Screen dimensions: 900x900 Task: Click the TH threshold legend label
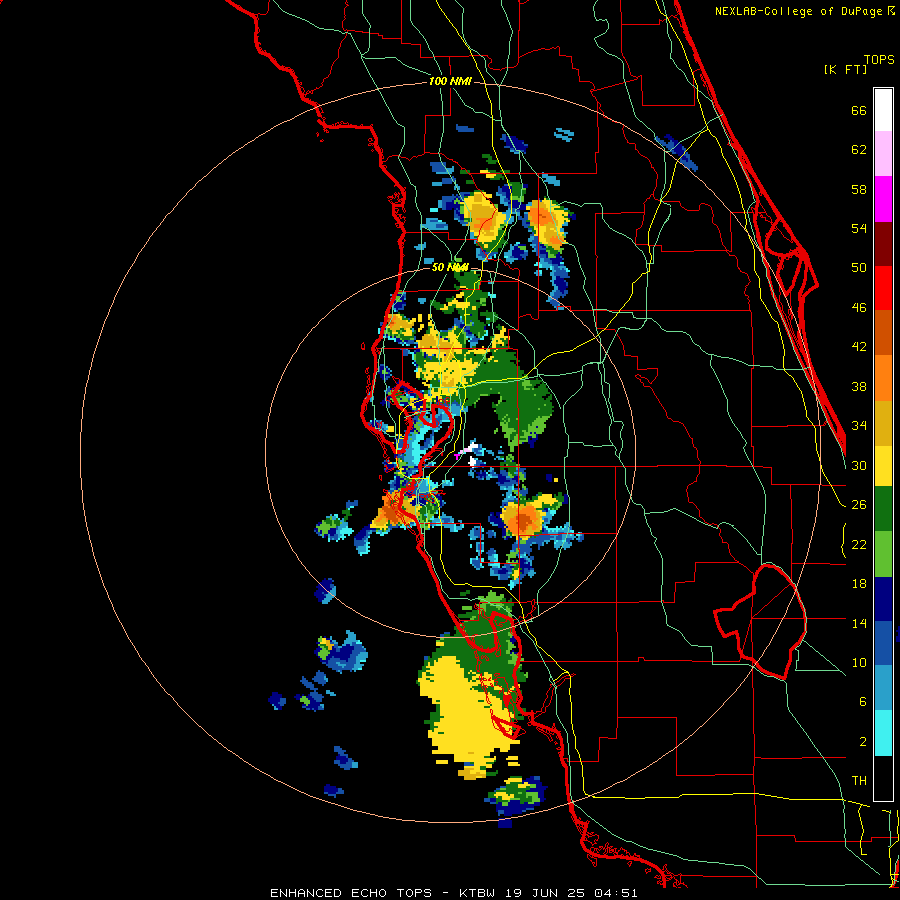click(x=859, y=781)
